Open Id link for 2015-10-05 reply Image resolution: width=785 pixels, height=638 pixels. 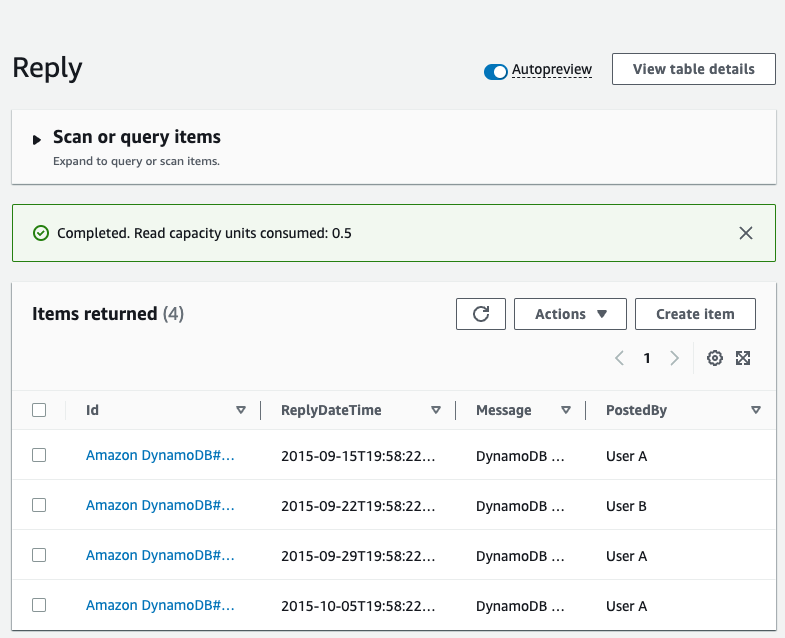pyautogui.click(x=160, y=605)
